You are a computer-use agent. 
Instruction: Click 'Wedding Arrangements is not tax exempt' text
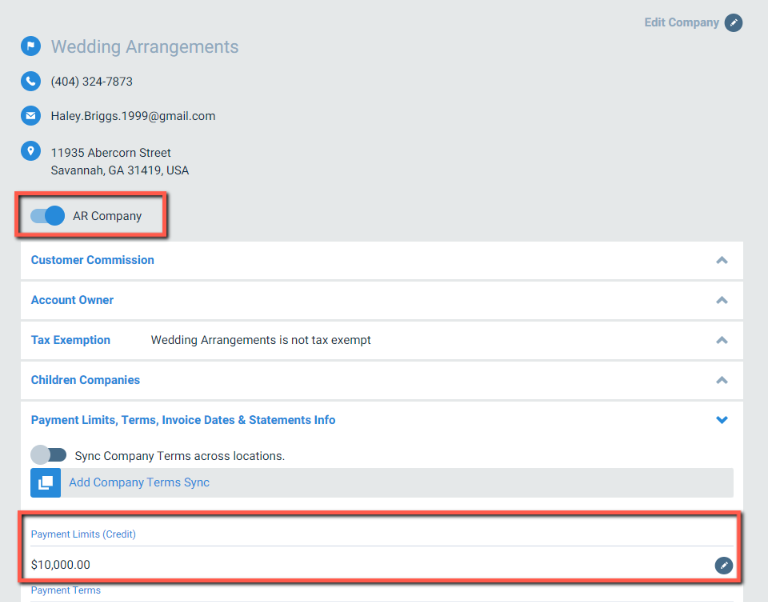(261, 340)
